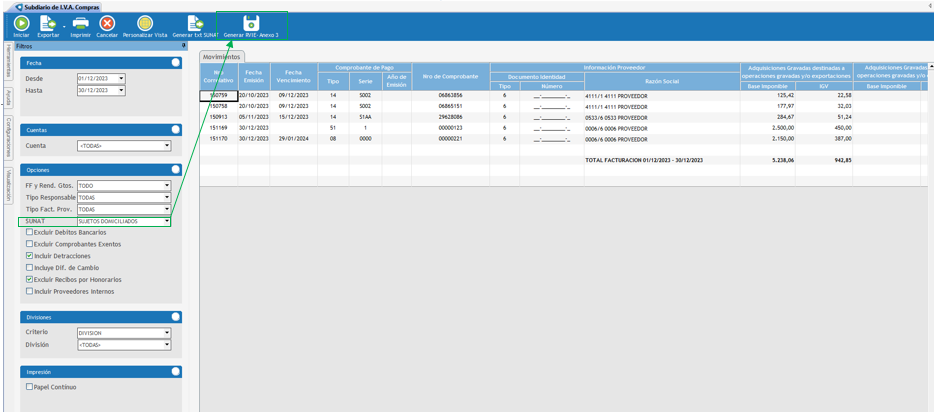Uncheck the Incluir Detracciones checkbox

[x=29, y=256]
